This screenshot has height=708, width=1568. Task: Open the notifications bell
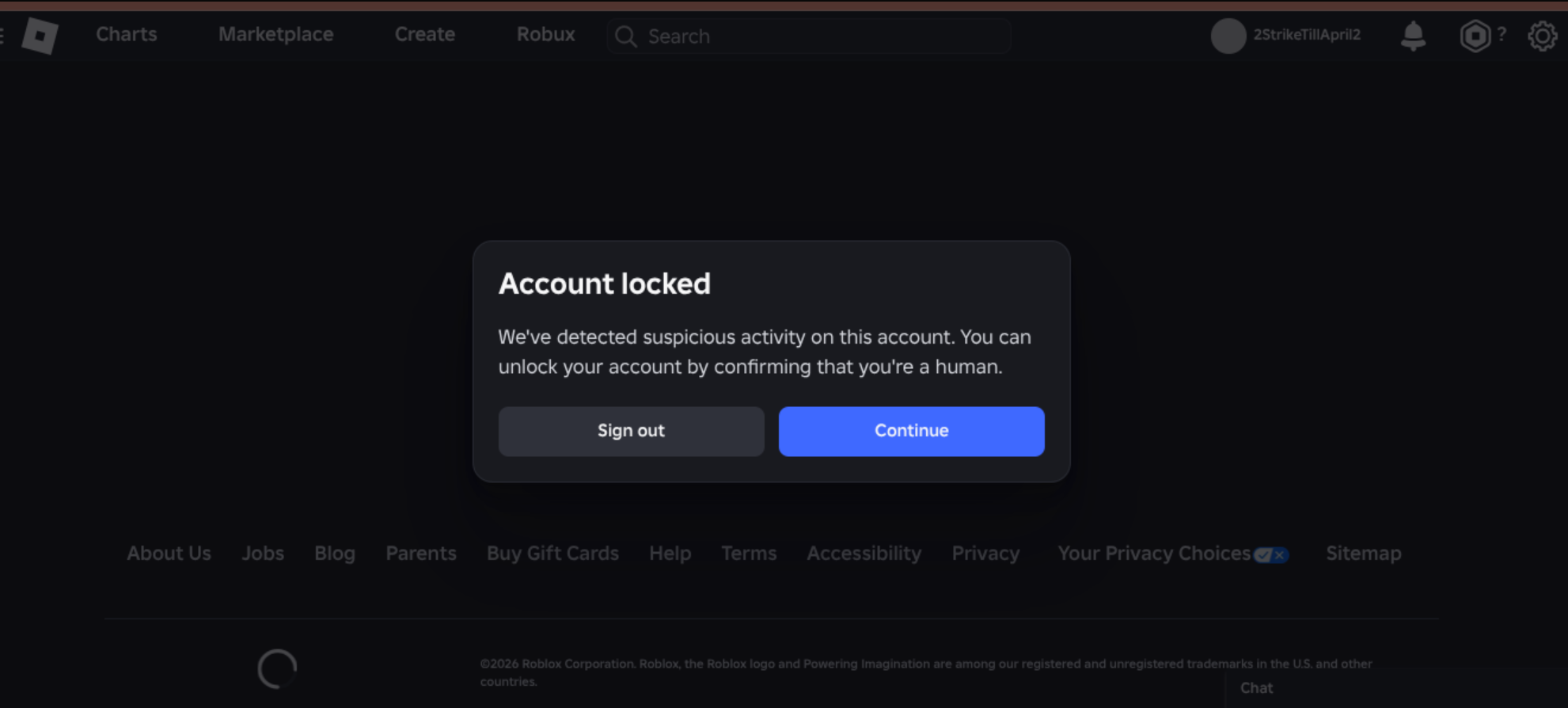[1413, 36]
